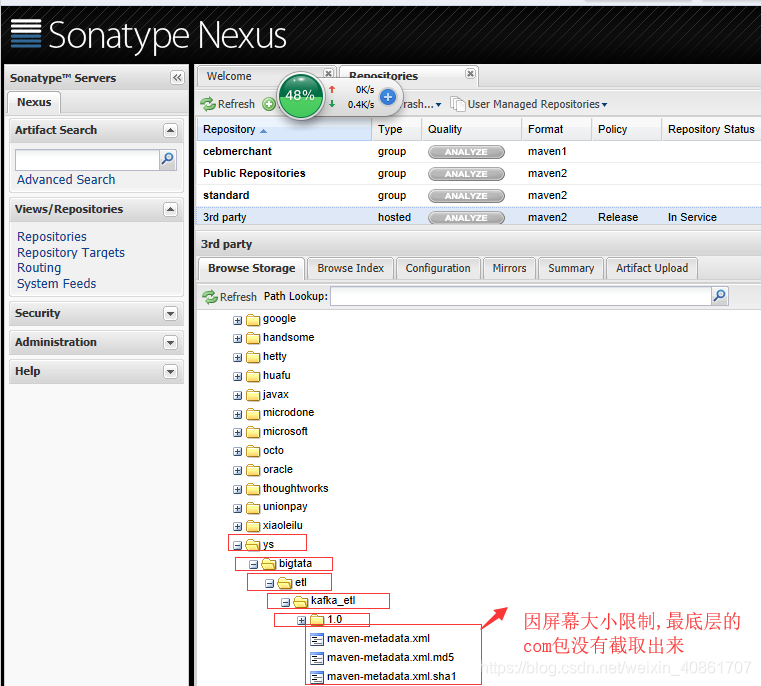Collapse the Artifact Search panel
Viewport: 761px width, 686px height.
[x=170, y=130]
